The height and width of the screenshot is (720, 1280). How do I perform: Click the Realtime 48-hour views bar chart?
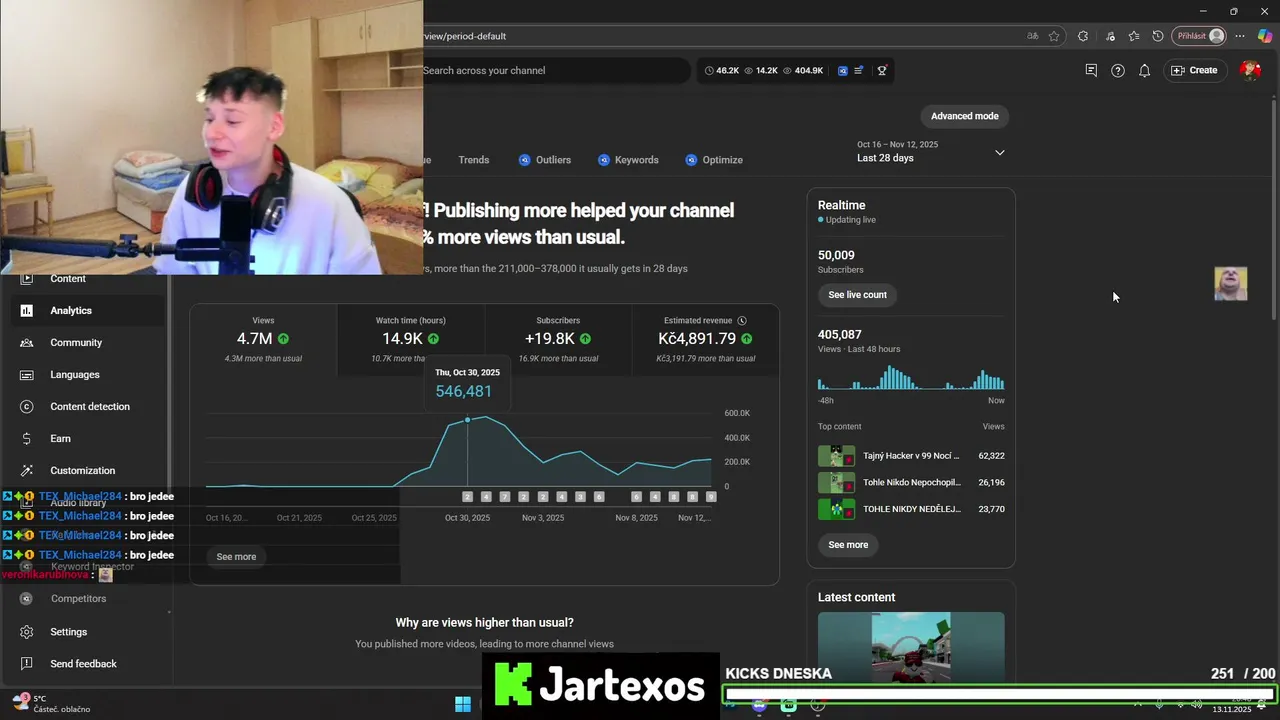click(911, 378)
